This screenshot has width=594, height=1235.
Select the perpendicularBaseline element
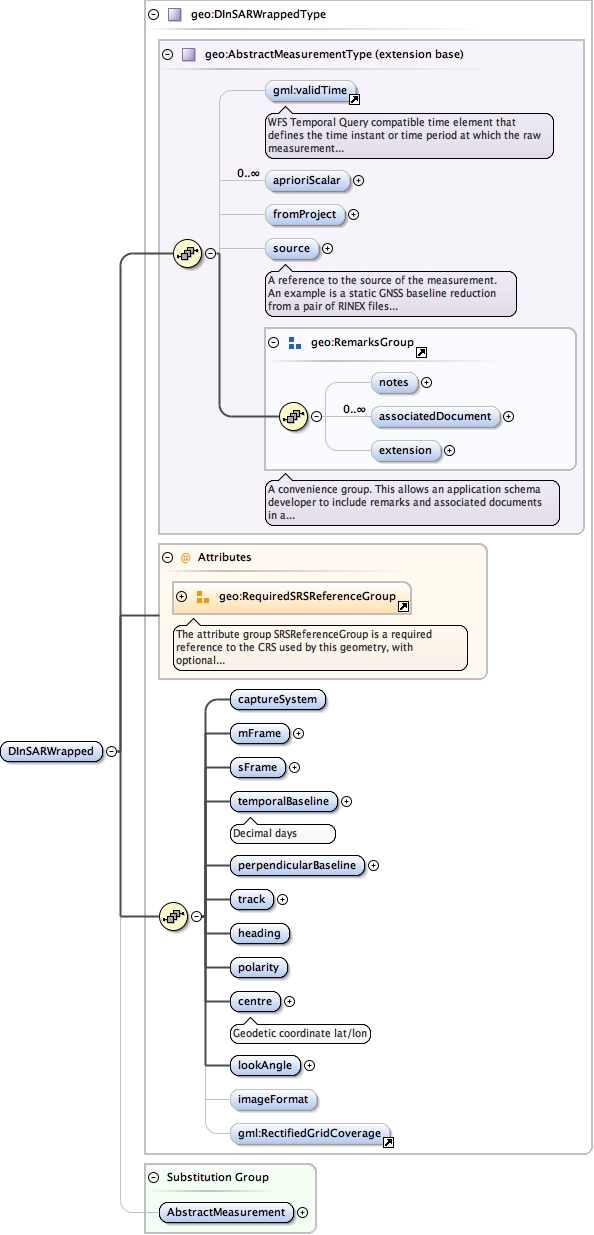297,865
